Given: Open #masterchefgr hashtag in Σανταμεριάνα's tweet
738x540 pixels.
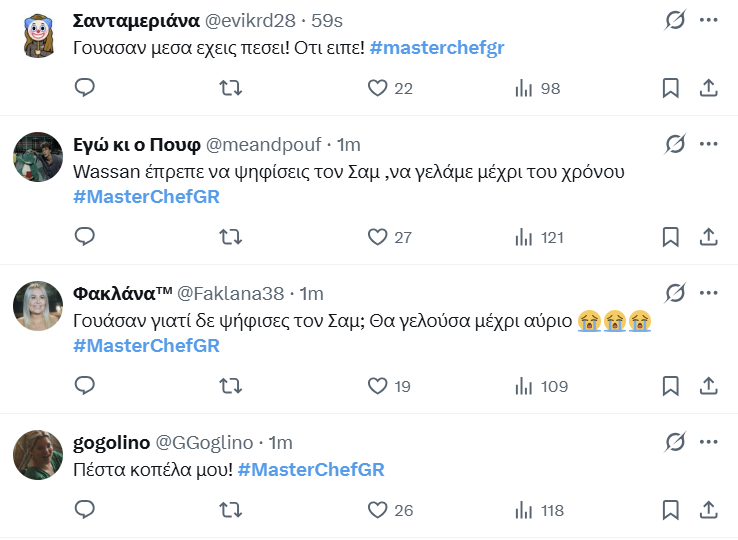Looking at the screenshot, I should pos(431,48).
